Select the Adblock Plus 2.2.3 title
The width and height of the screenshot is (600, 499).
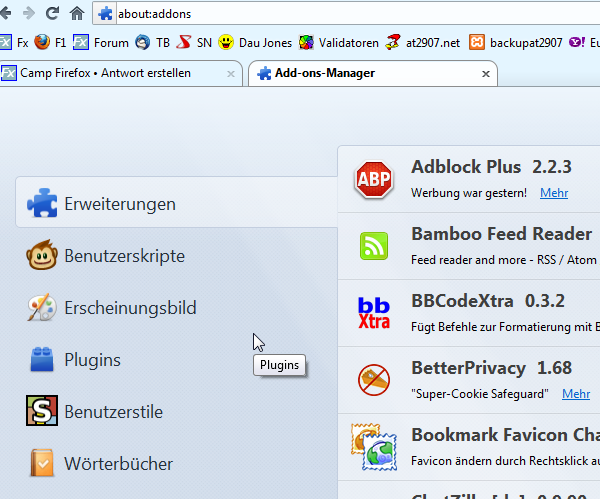491,167
